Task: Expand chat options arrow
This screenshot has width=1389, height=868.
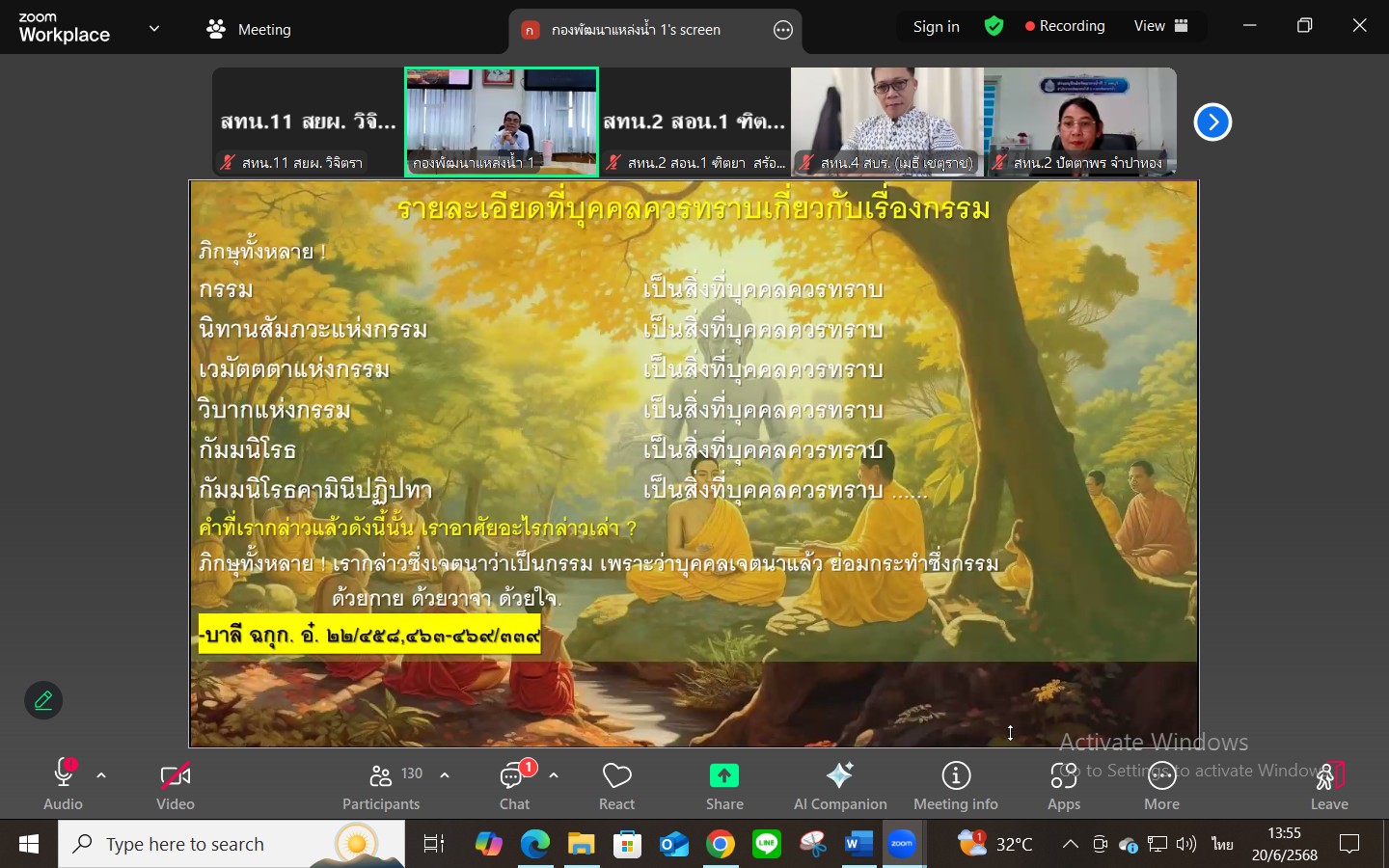Action: (x=554, y=775)
